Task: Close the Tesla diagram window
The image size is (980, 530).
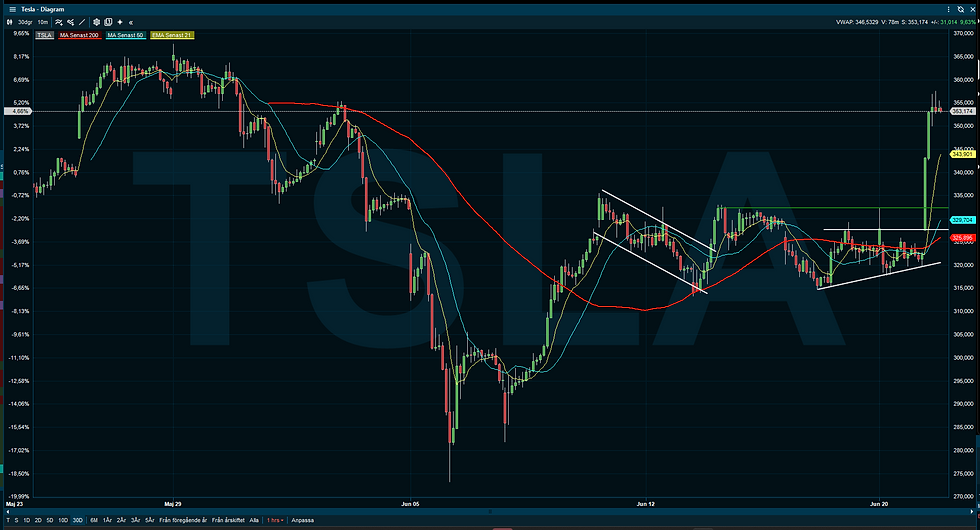Action: click(972, 9)
